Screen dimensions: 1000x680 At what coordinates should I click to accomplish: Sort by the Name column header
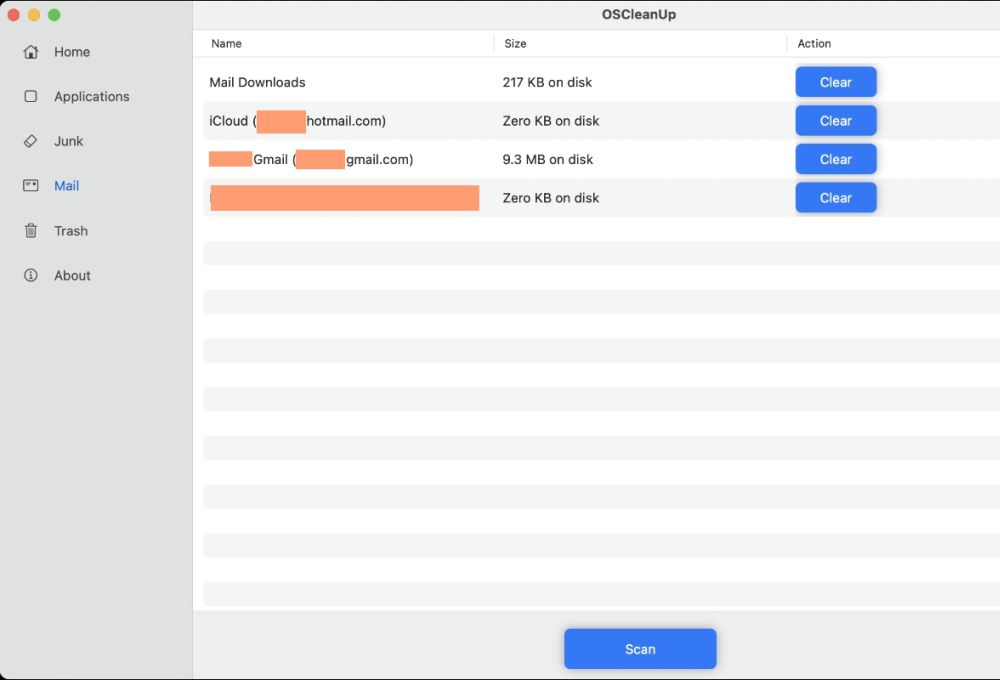[227, 44]
